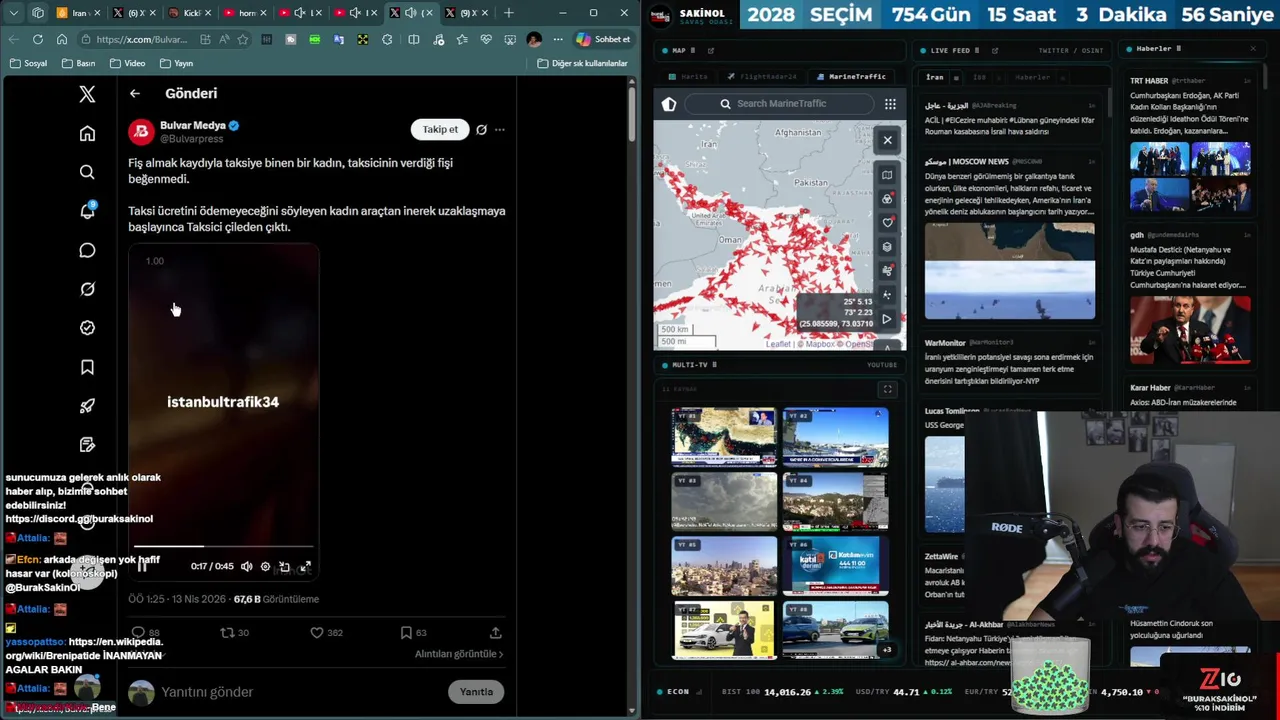Open MarineTraffic heart fleets icon
The height and width of the screenshot is (720, 1280).
887,223
